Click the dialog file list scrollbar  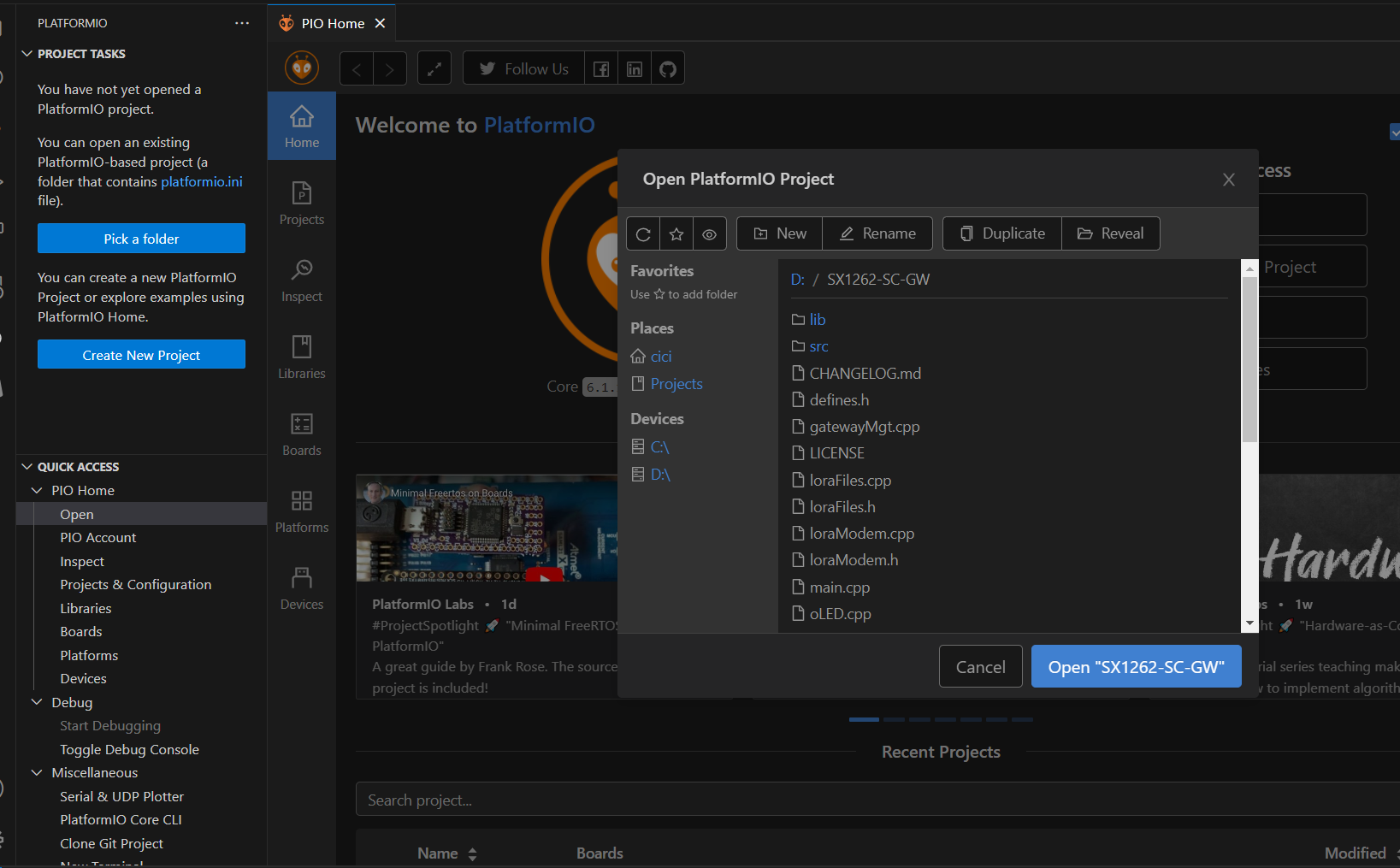1249,359
